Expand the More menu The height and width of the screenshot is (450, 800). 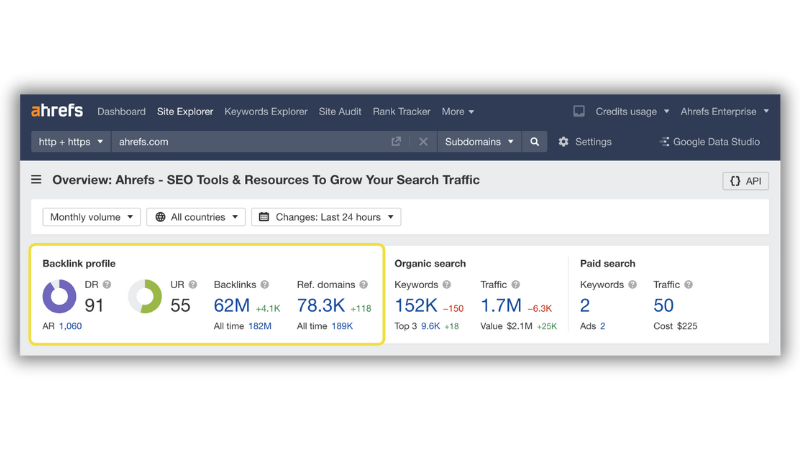[458, 111]
